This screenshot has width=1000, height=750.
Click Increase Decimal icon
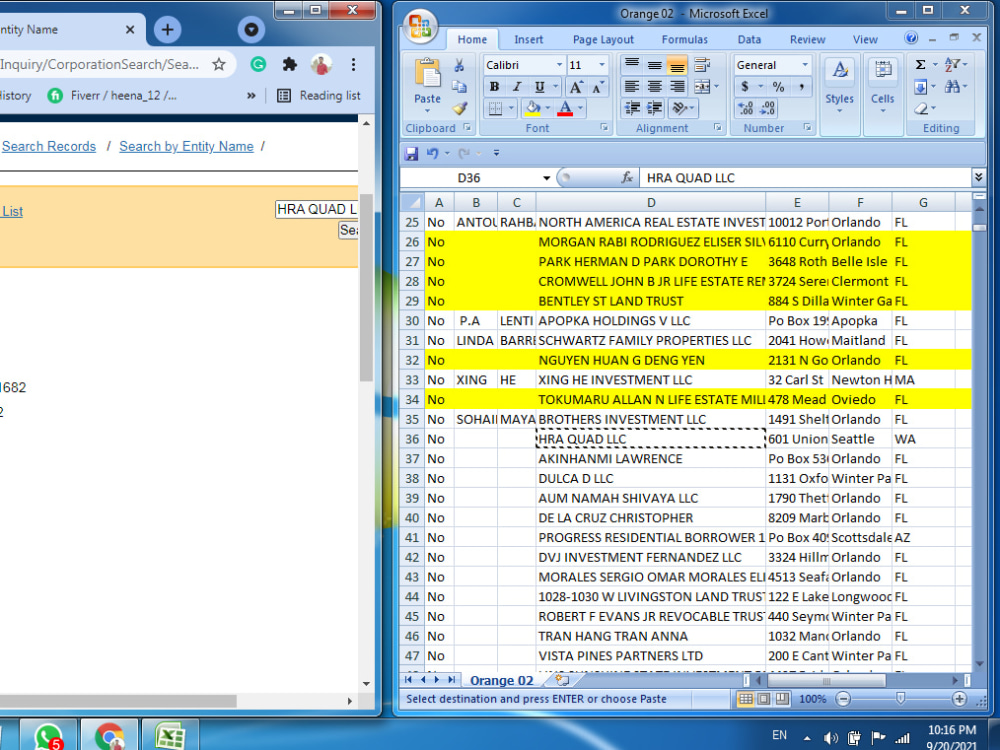[745, 108]
